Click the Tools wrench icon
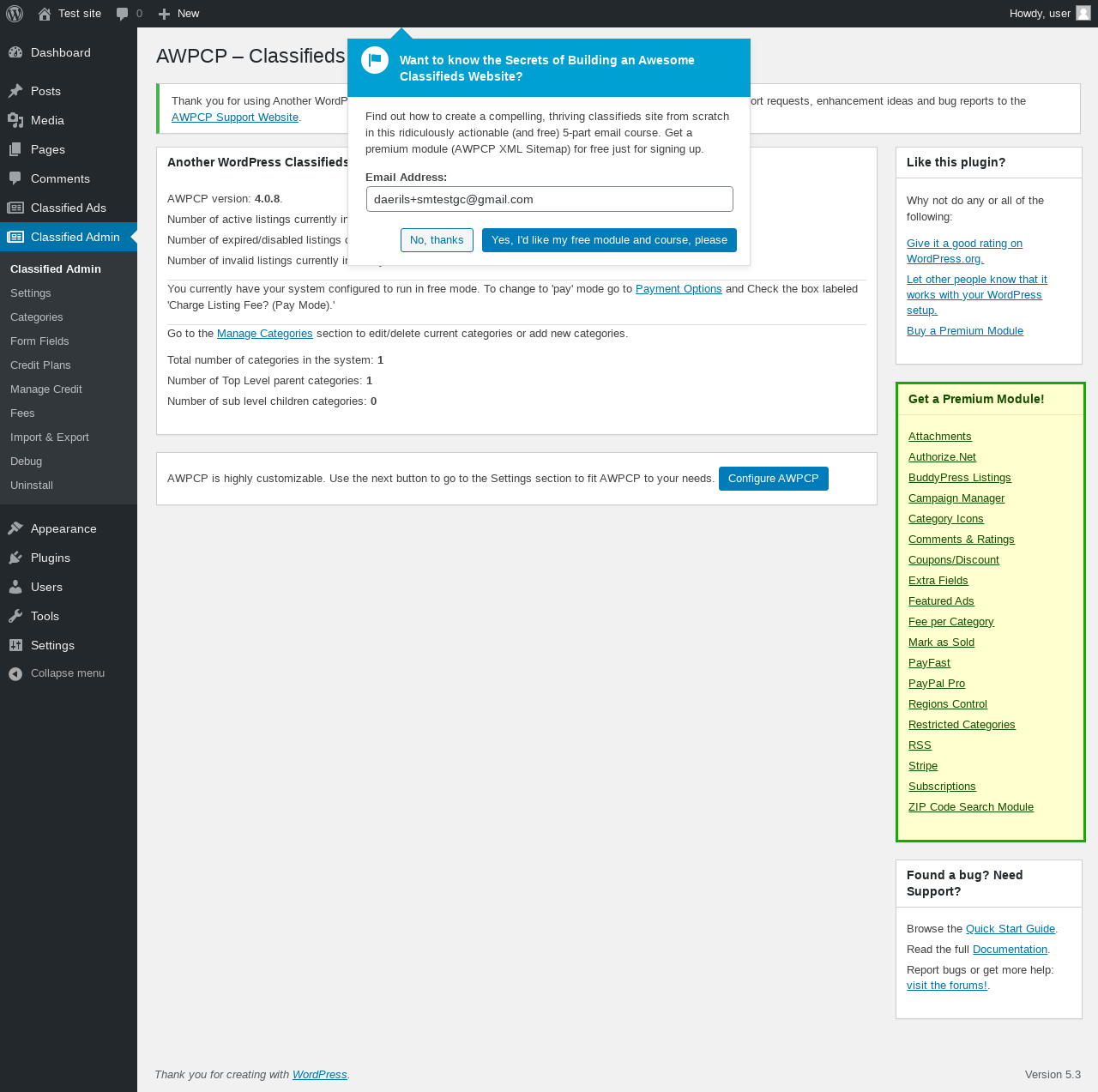The image size is (1098, 1092). pyautogui.click(x=15, y=616)
